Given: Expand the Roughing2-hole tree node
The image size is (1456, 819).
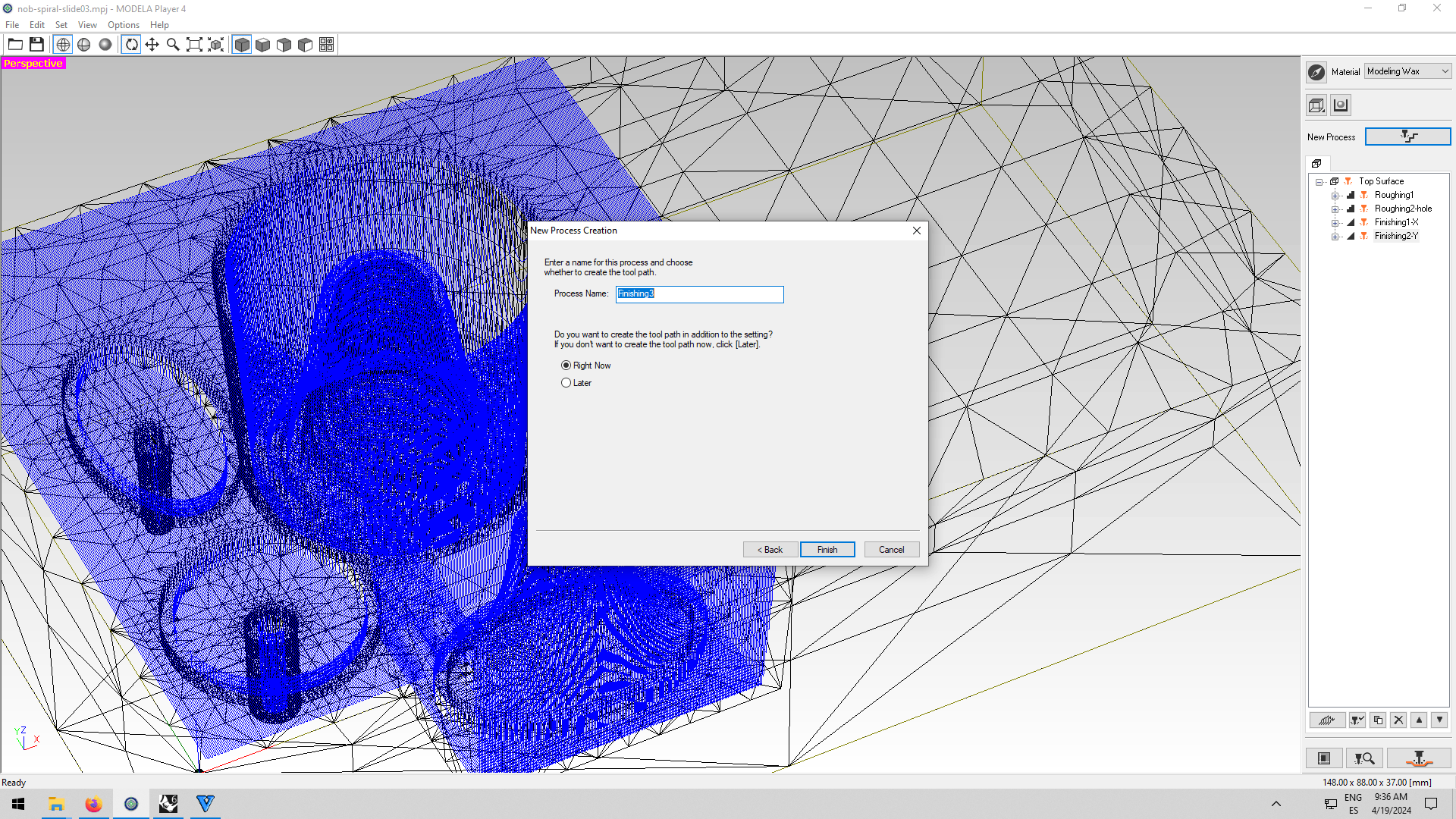Looking at the screenshot, I should [x=1335, y=209].
